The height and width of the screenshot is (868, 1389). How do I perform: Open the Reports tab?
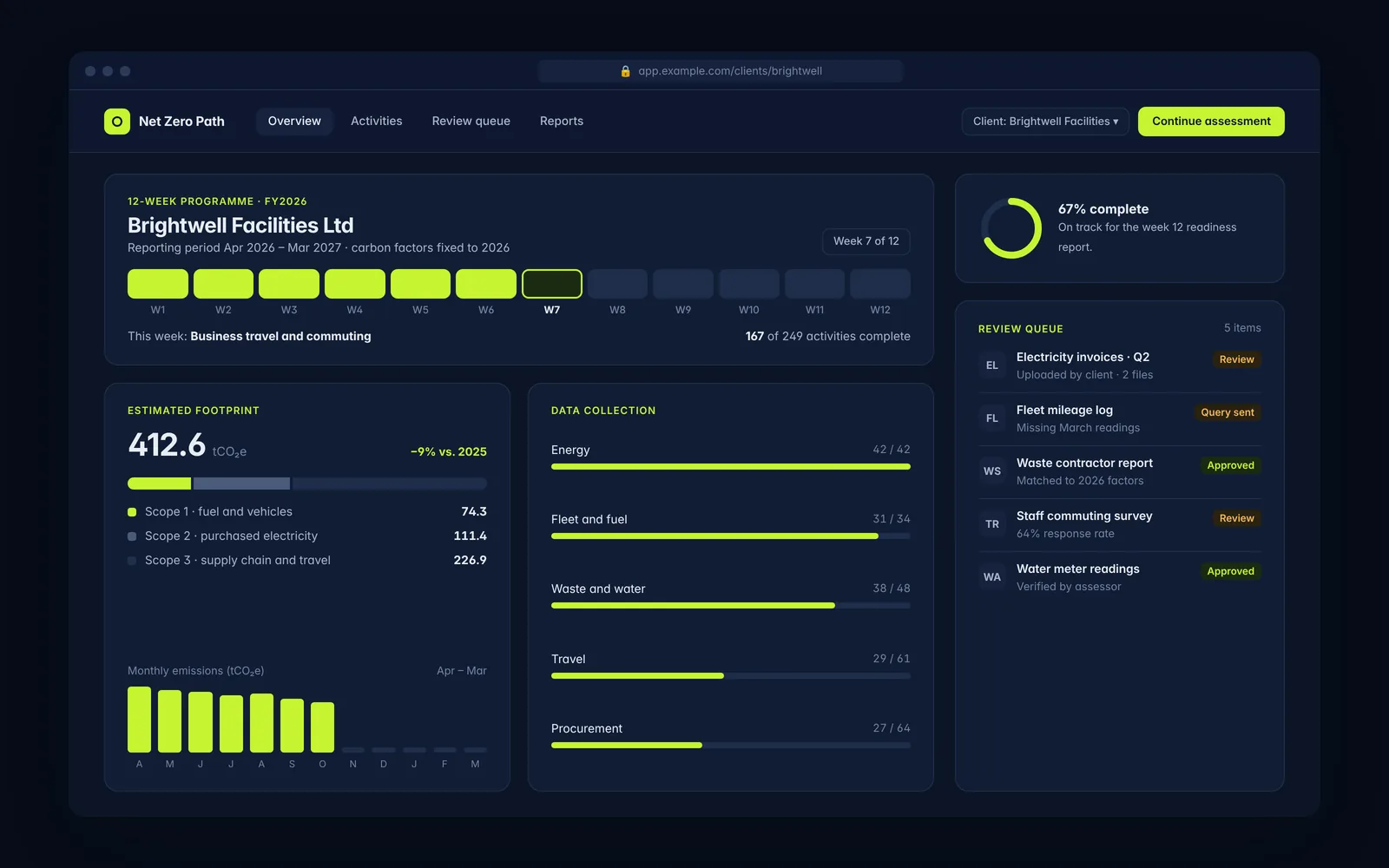pos(562,122)
